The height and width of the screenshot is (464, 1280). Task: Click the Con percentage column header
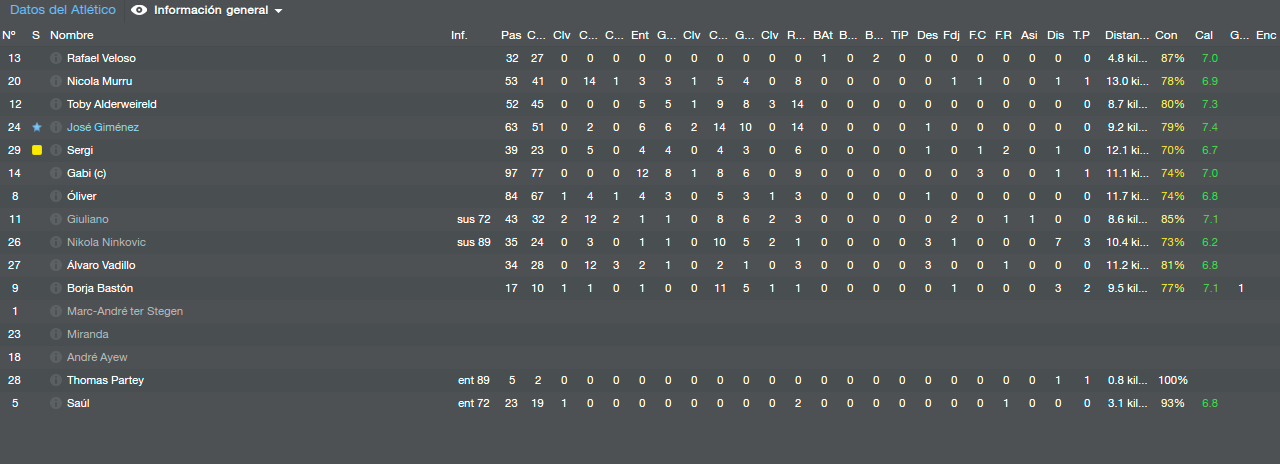(x=1166, y=35)
